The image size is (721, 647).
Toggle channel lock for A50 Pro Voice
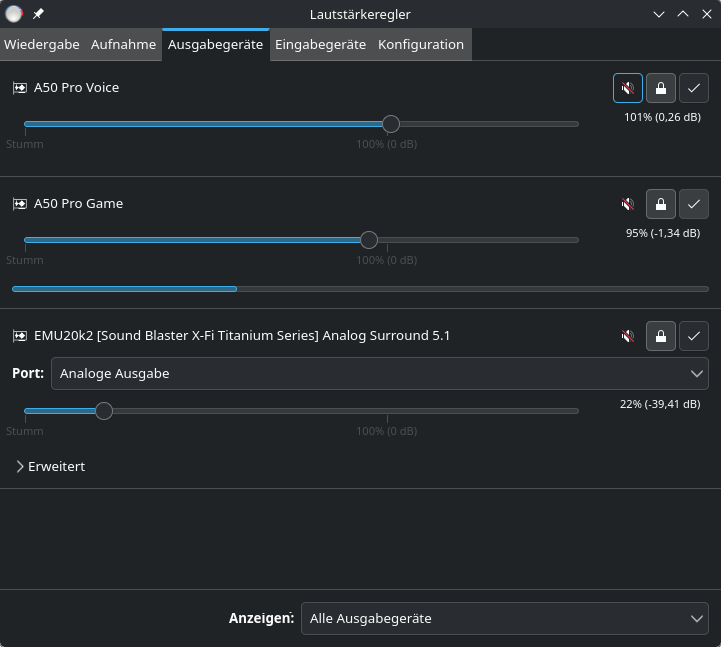point(661,88)
